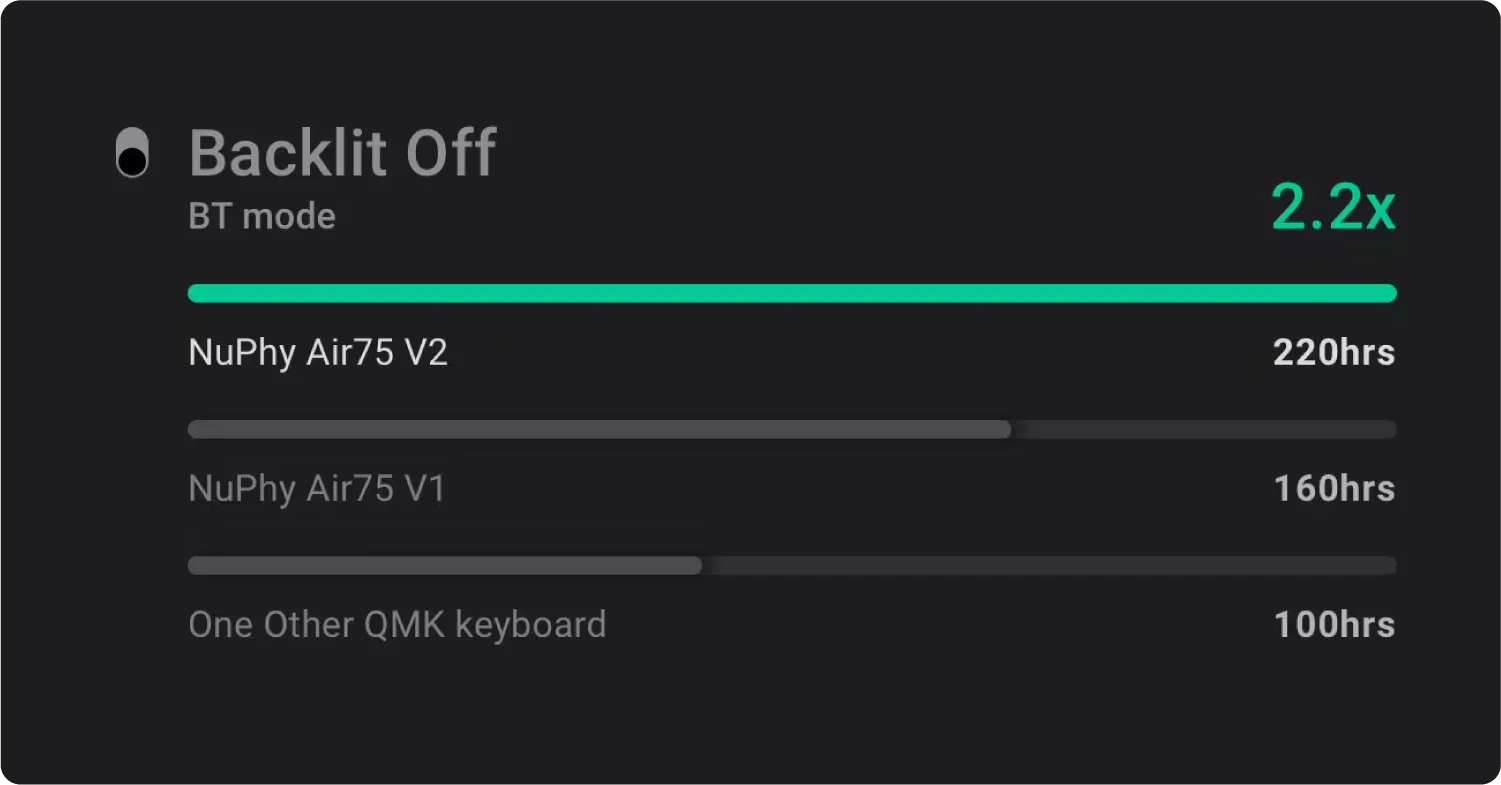Select the One Other QMK keyboard label
This screenshot has height=785, width=1501.
[397, 624]
